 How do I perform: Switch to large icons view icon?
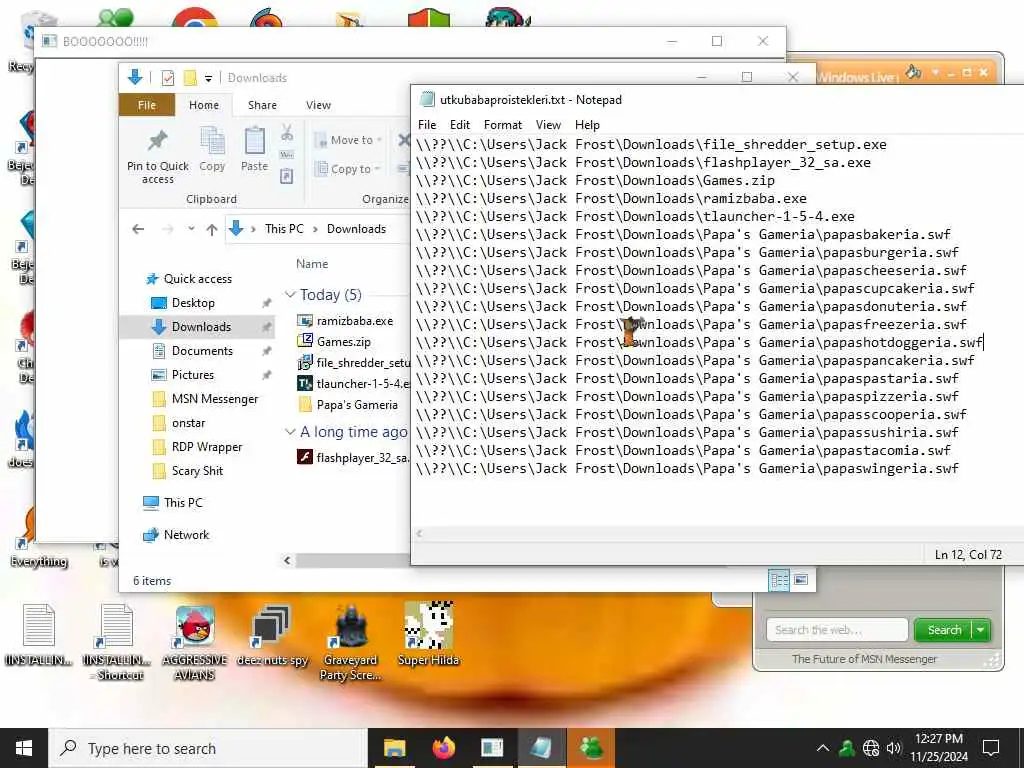pyautogui.click(x=801, y=580)
